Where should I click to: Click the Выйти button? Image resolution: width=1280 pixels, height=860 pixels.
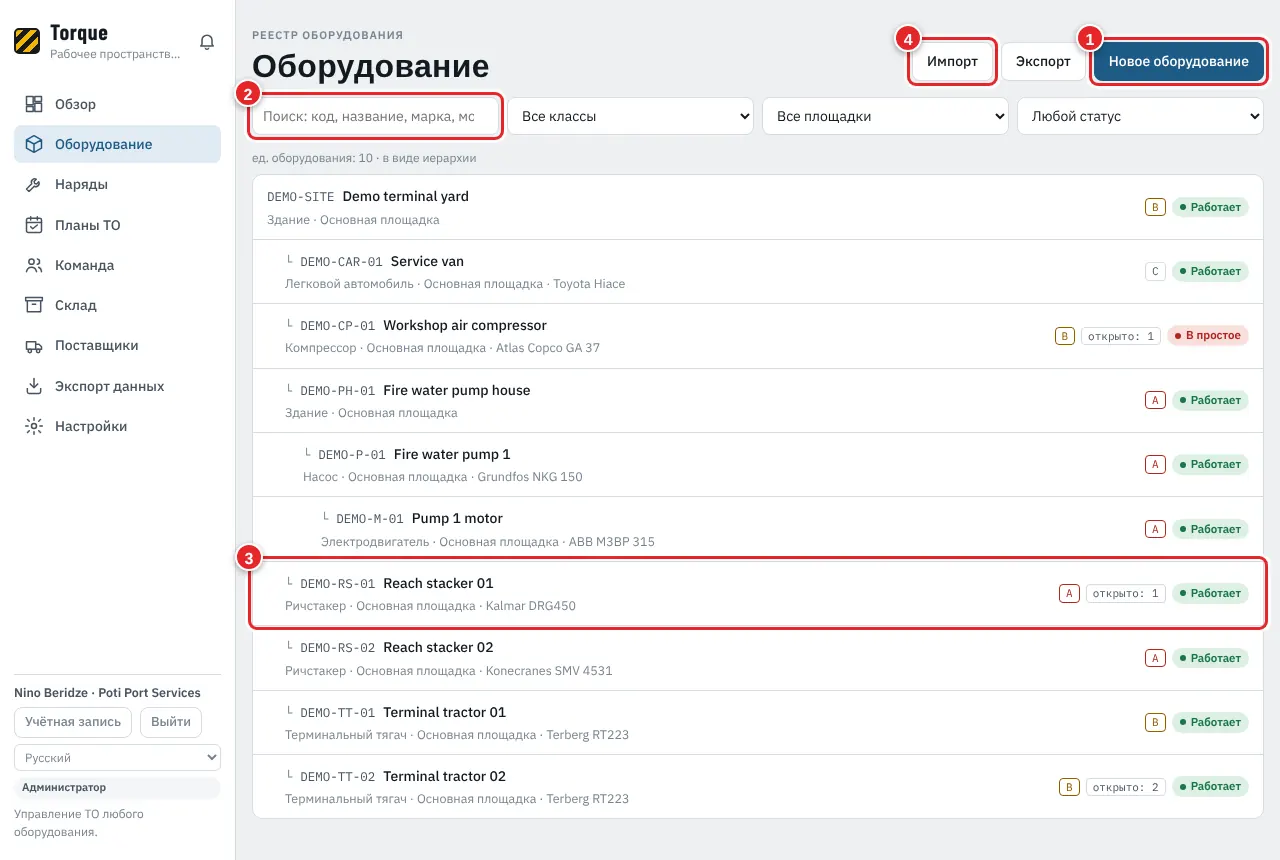pyautogui.click(x=171, y=722)
